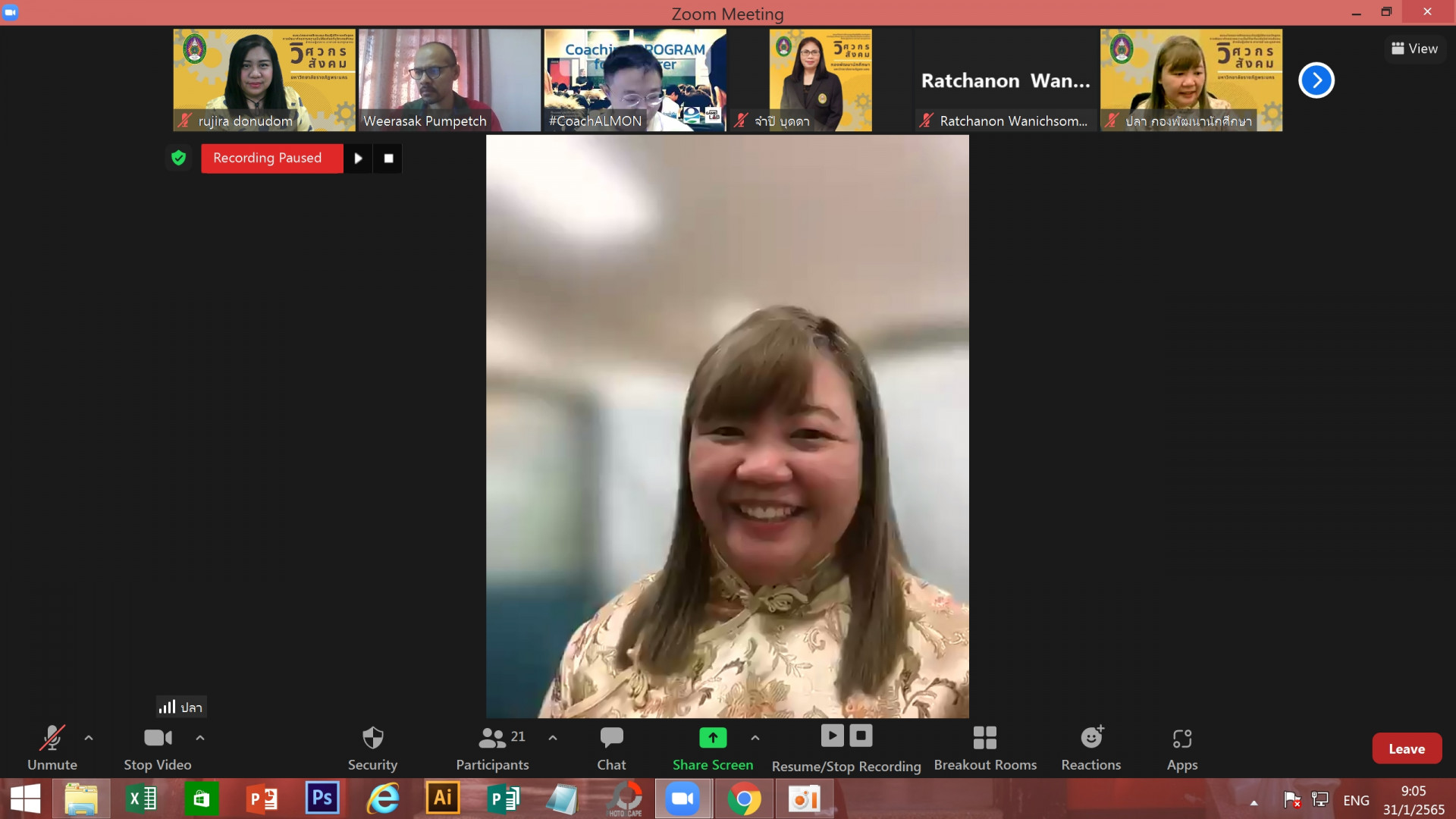The height and width of the screenshot is (819, 1456).
Task: Stop the recording with square button
Action: (x=388, y=158)
